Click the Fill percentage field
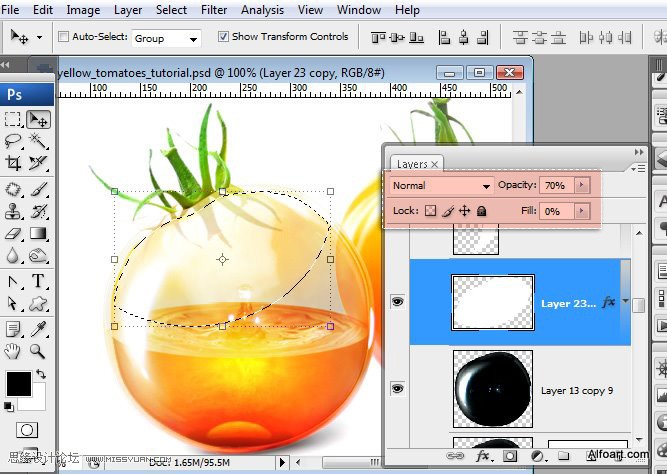The height and width of the screenshot is (474, 667). pos(554,211)
